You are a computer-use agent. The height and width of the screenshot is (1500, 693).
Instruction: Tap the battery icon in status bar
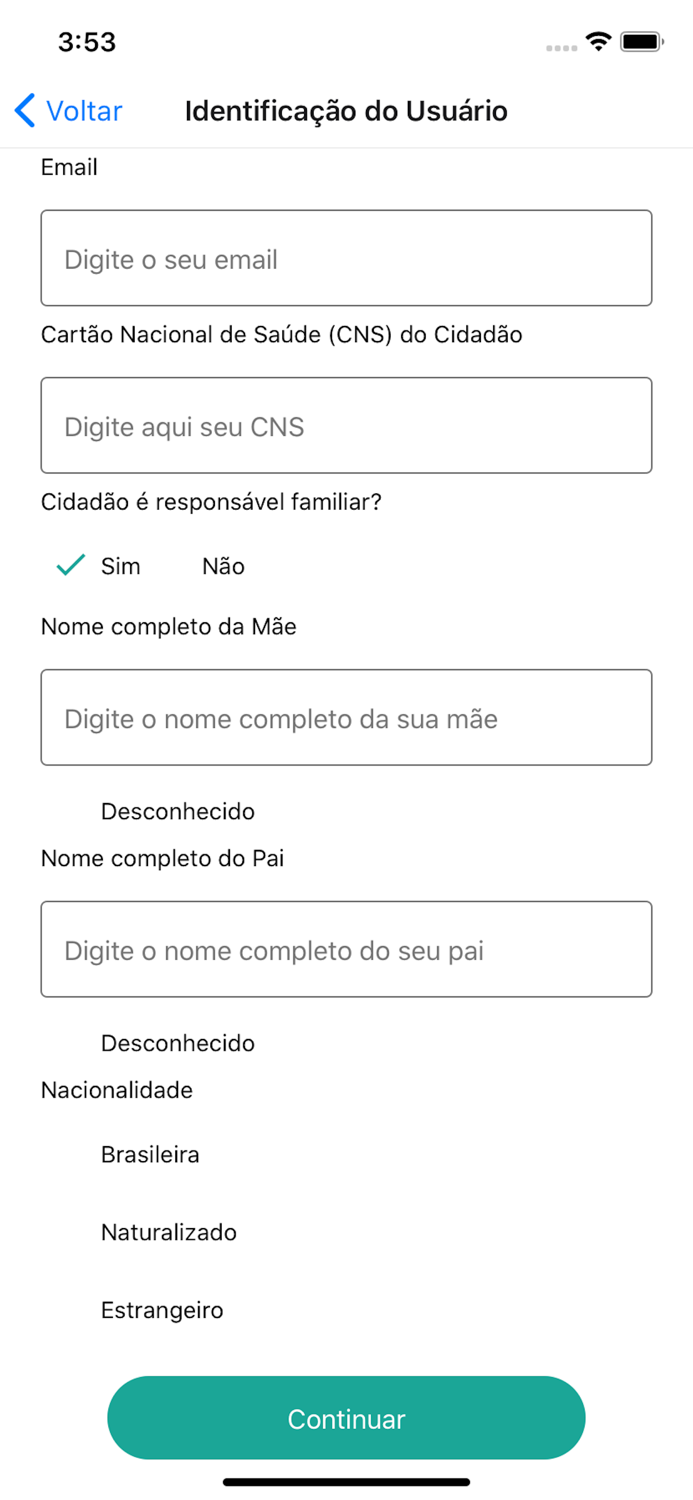[640, 42]
